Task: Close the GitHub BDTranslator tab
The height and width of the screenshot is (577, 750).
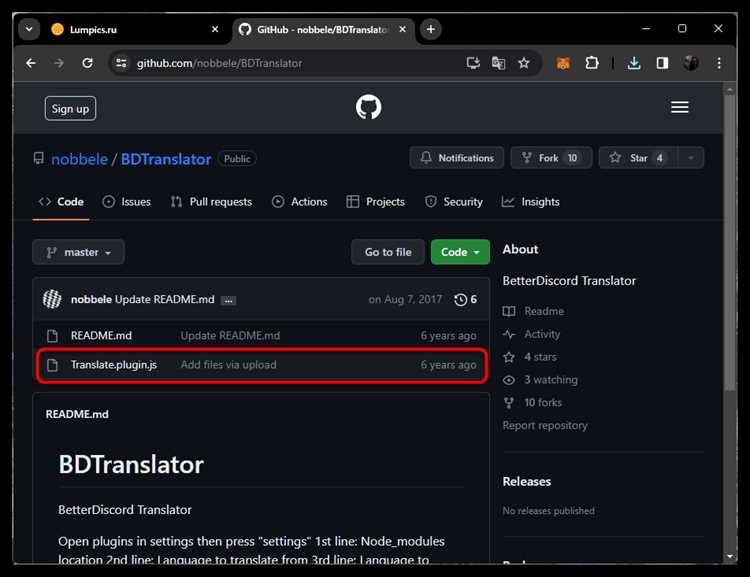Action: [403, 30]
